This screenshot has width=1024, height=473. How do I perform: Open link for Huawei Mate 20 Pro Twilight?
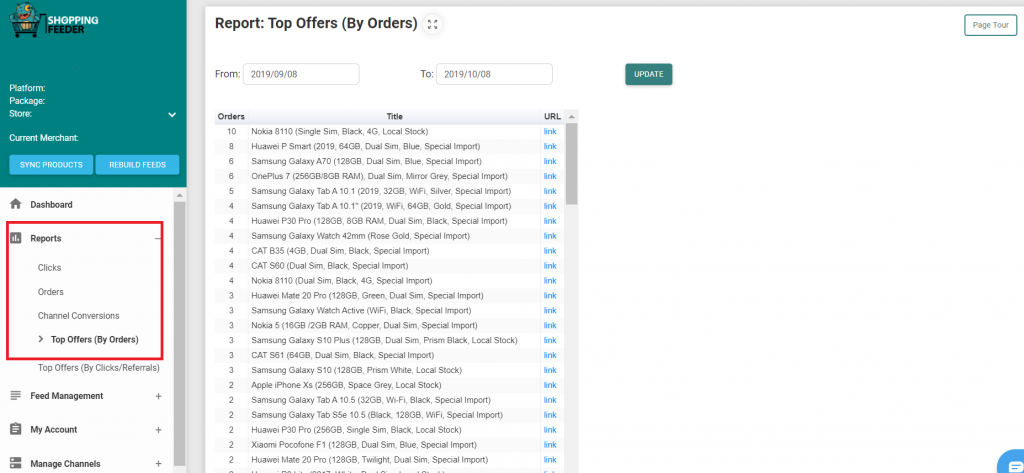550,460
